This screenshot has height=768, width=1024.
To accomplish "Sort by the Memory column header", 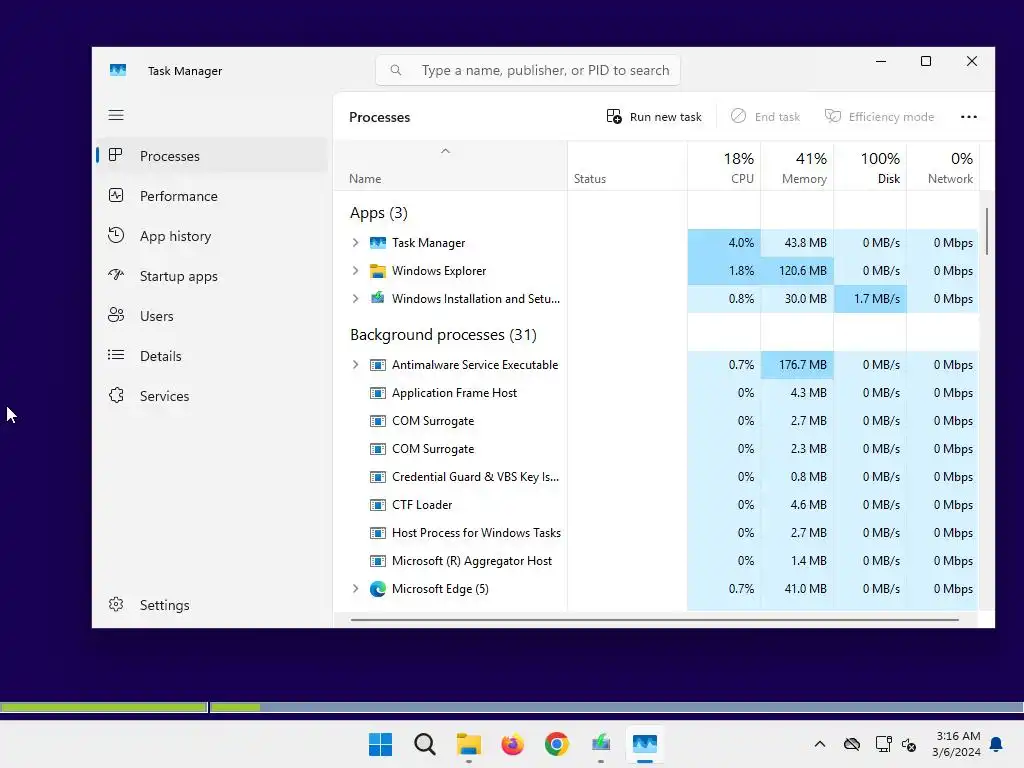I will tap(797, 167).
